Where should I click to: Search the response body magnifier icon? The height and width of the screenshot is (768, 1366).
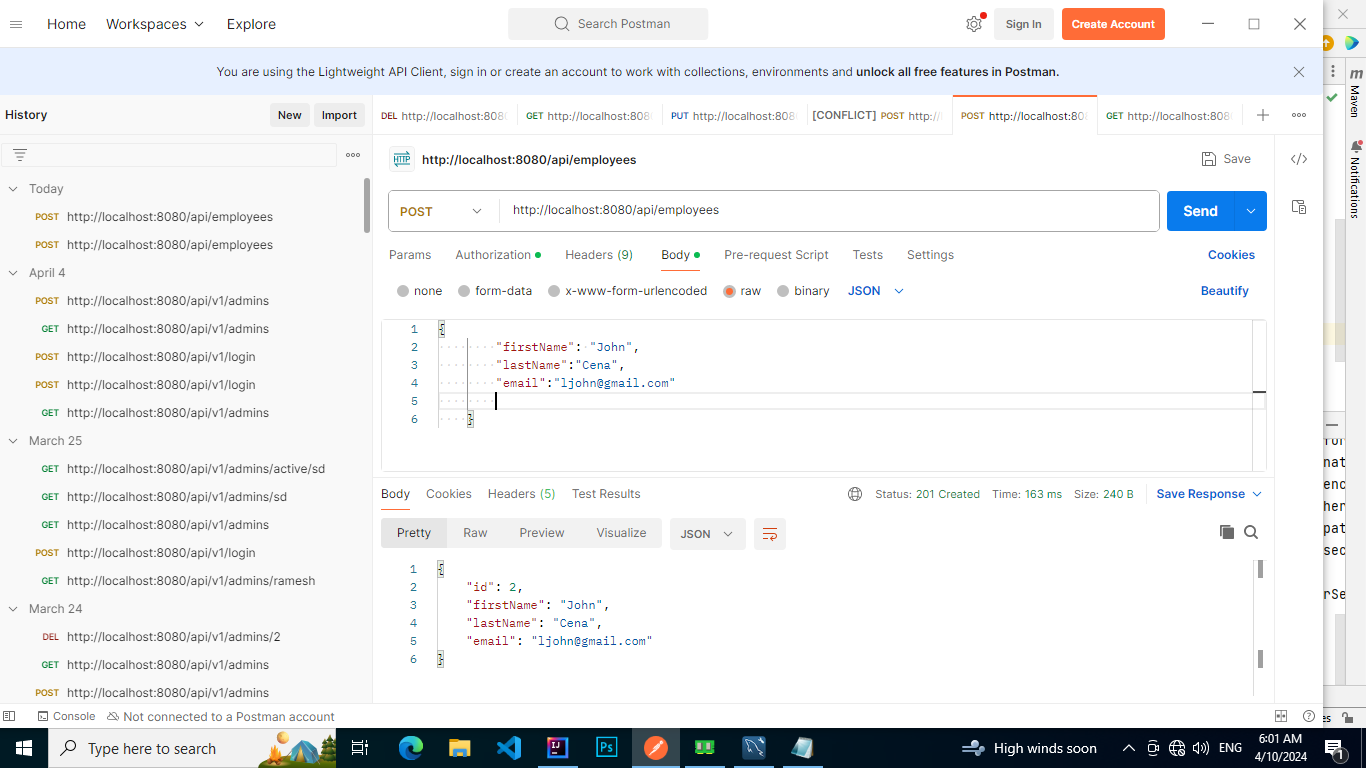click(1251, 532)
